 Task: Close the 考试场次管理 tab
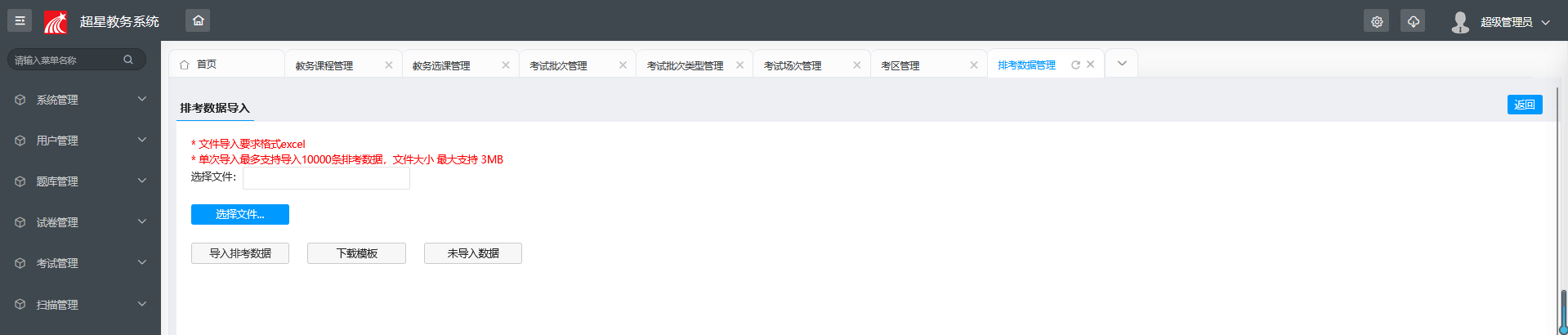[x=857, y=65]
